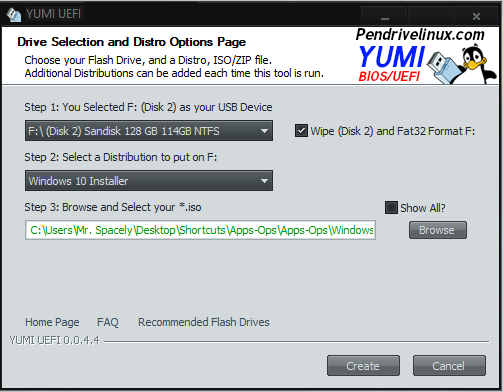The width and height of the screenshot is (503, 392).
Task: Open Recommended Flash Drives link
Action: click(204, 322)
